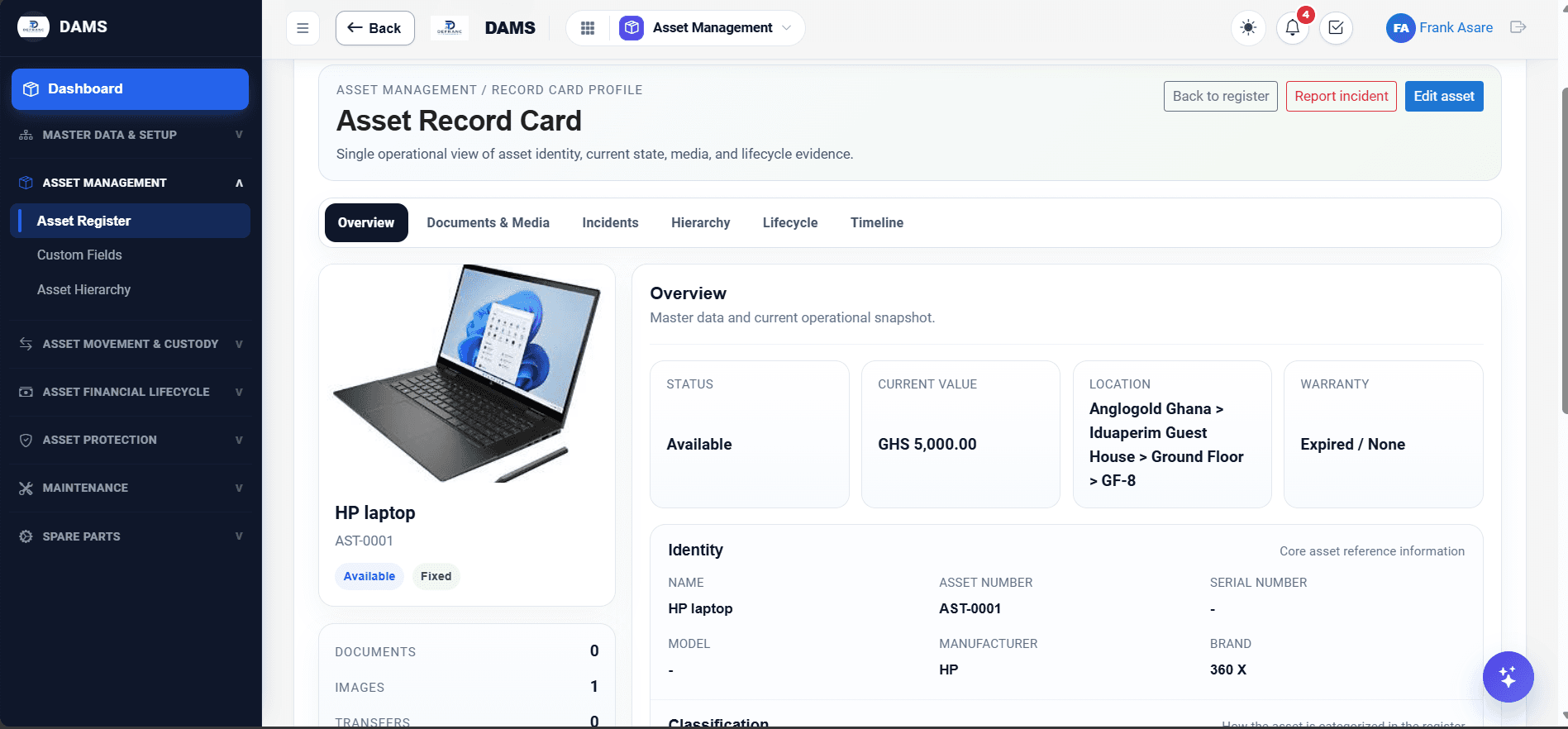The height and width of the screenshot is (729, 1568).
Task: Click the logout icon
Action: tap(1518, 27)
